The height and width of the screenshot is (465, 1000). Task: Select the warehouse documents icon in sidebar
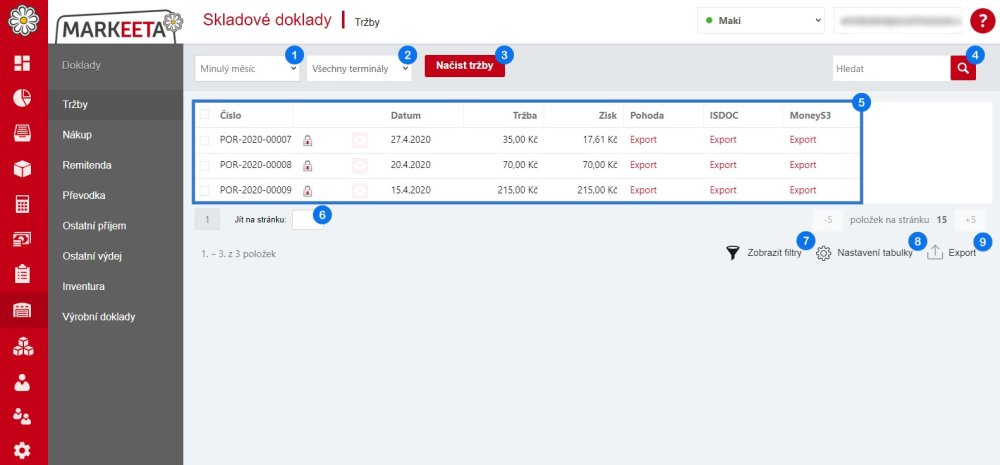(x=22, y=311)
